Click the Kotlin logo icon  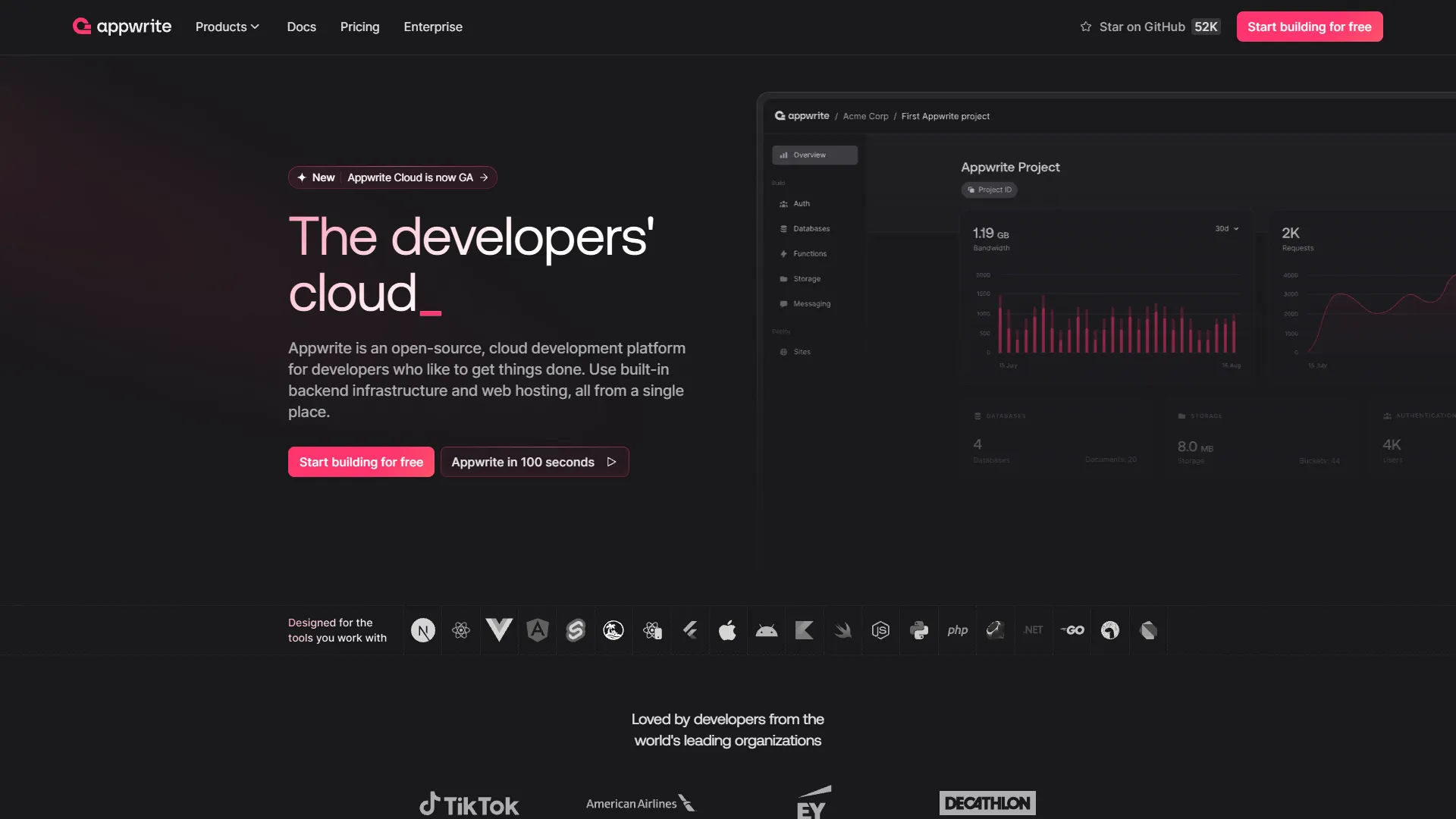click(x=805, y=630)
